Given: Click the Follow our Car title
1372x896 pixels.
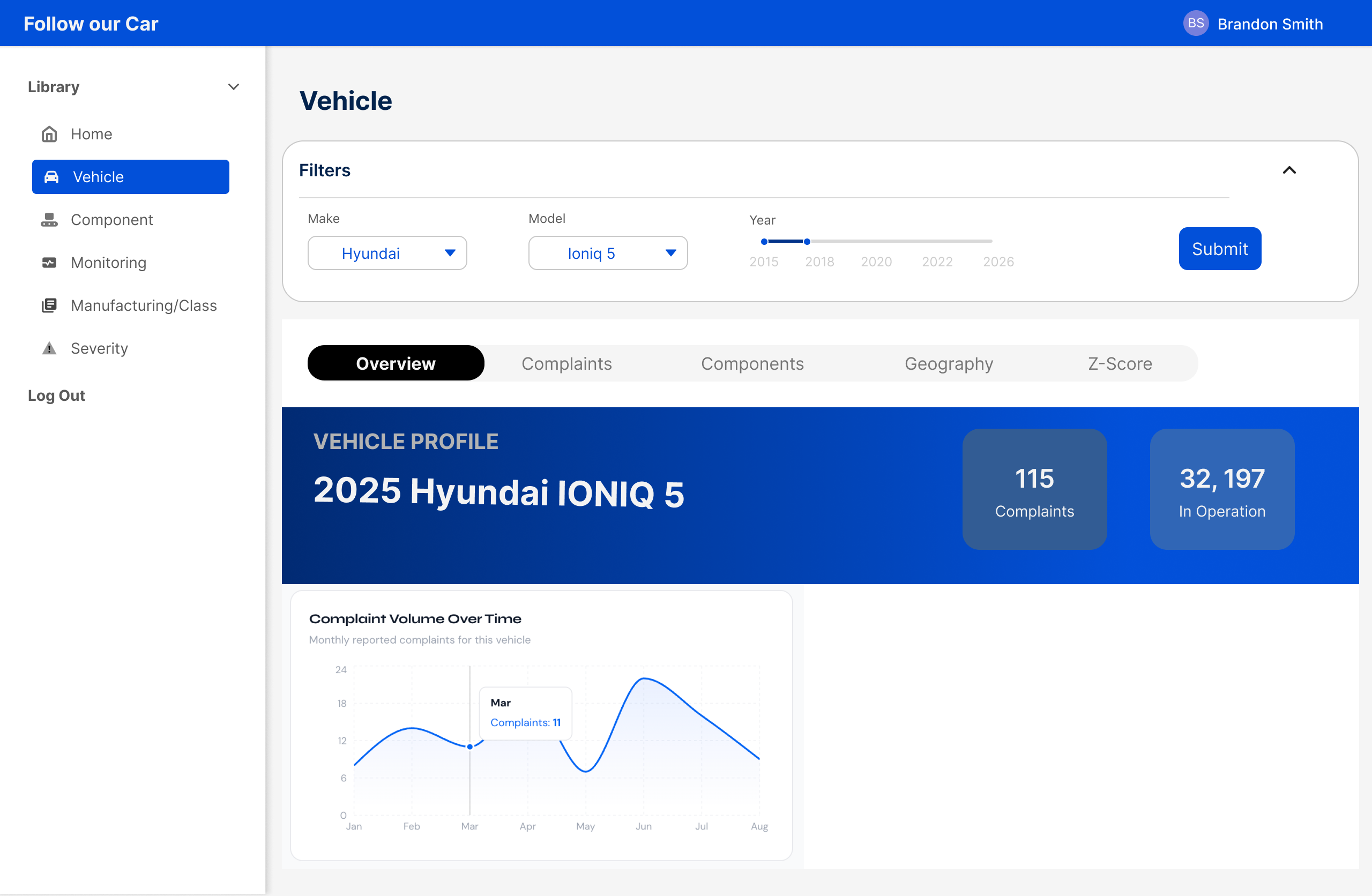Looking at the screenshot, I should [x=91, y=24].
